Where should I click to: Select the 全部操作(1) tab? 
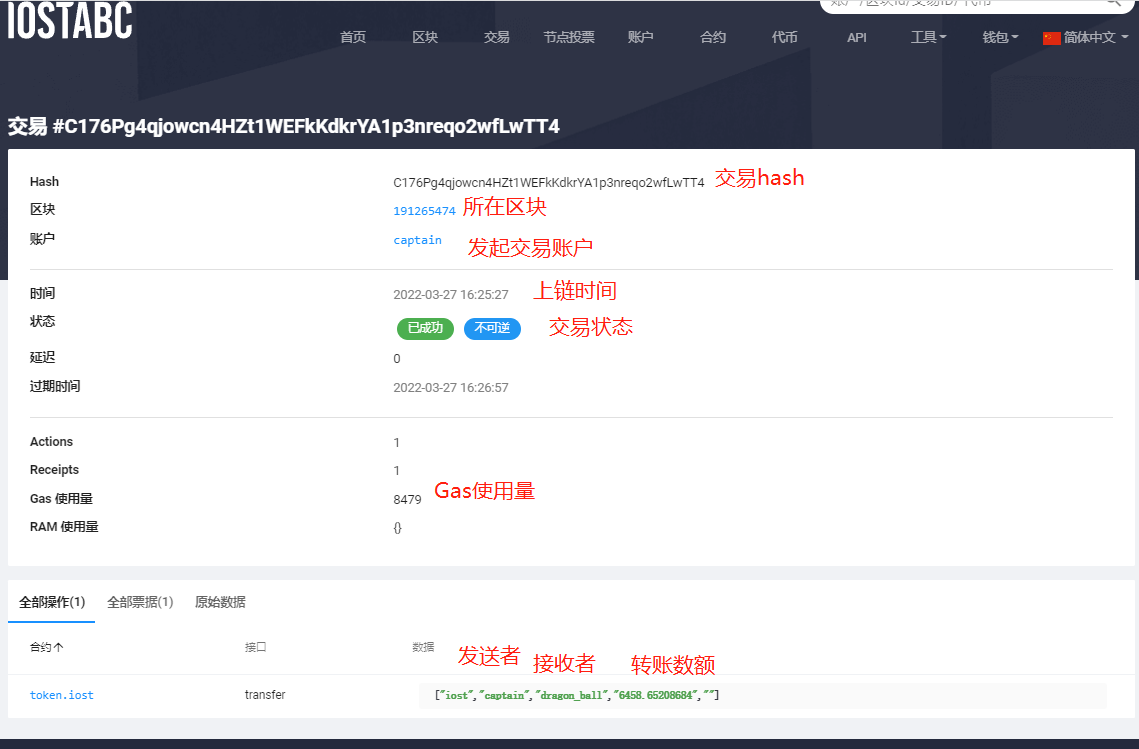click(x=51, y=602)
